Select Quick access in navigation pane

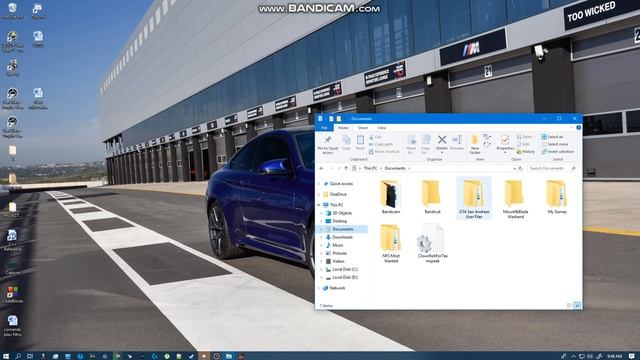point(341,184)
